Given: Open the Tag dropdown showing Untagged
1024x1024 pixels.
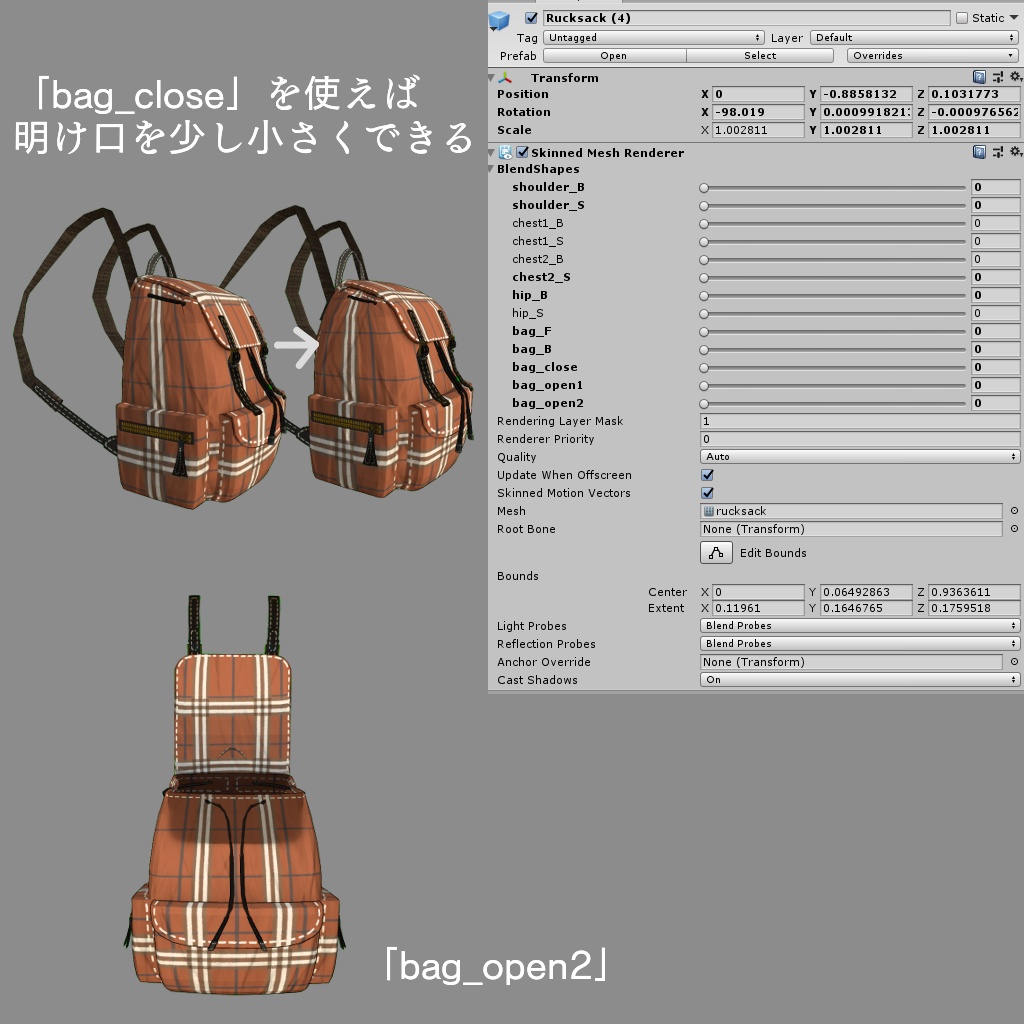Looking at the screenshot, I should click(654, 37).
